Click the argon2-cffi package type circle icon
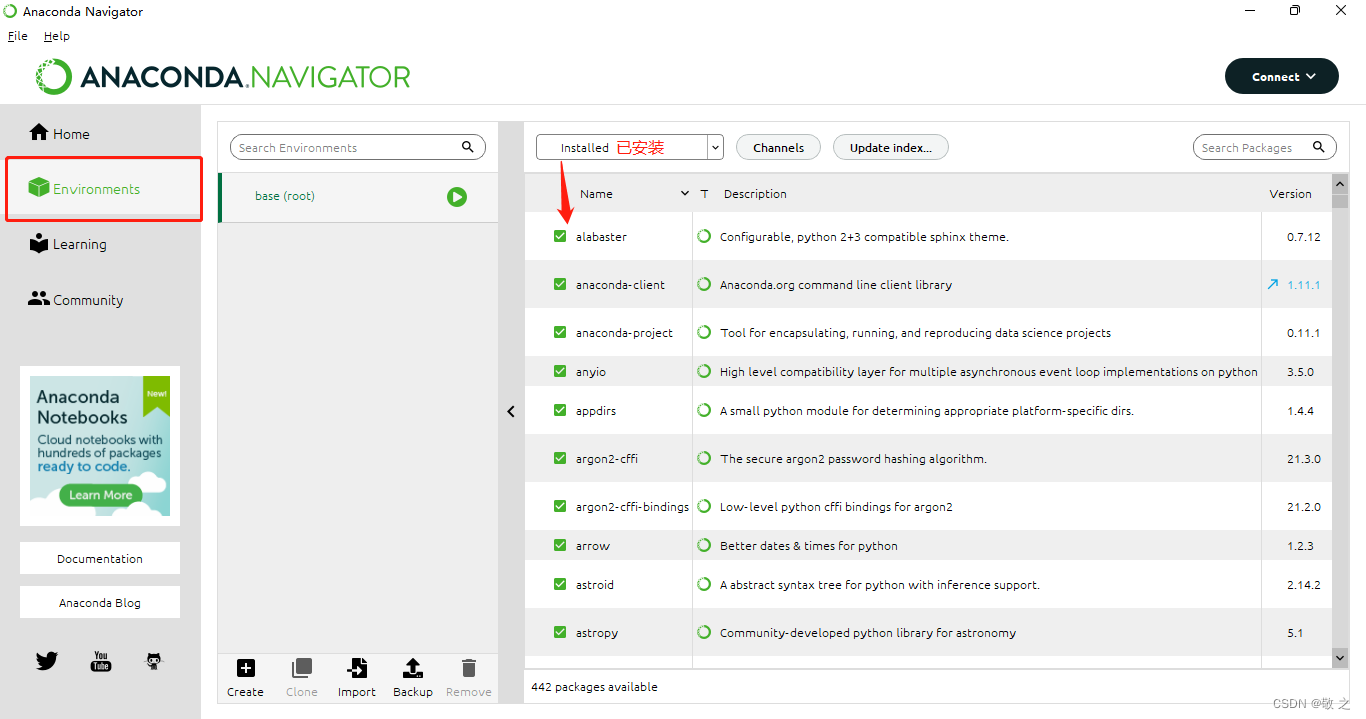The image size is (1366, 719). pyautogui.click(x=704, y=458)
